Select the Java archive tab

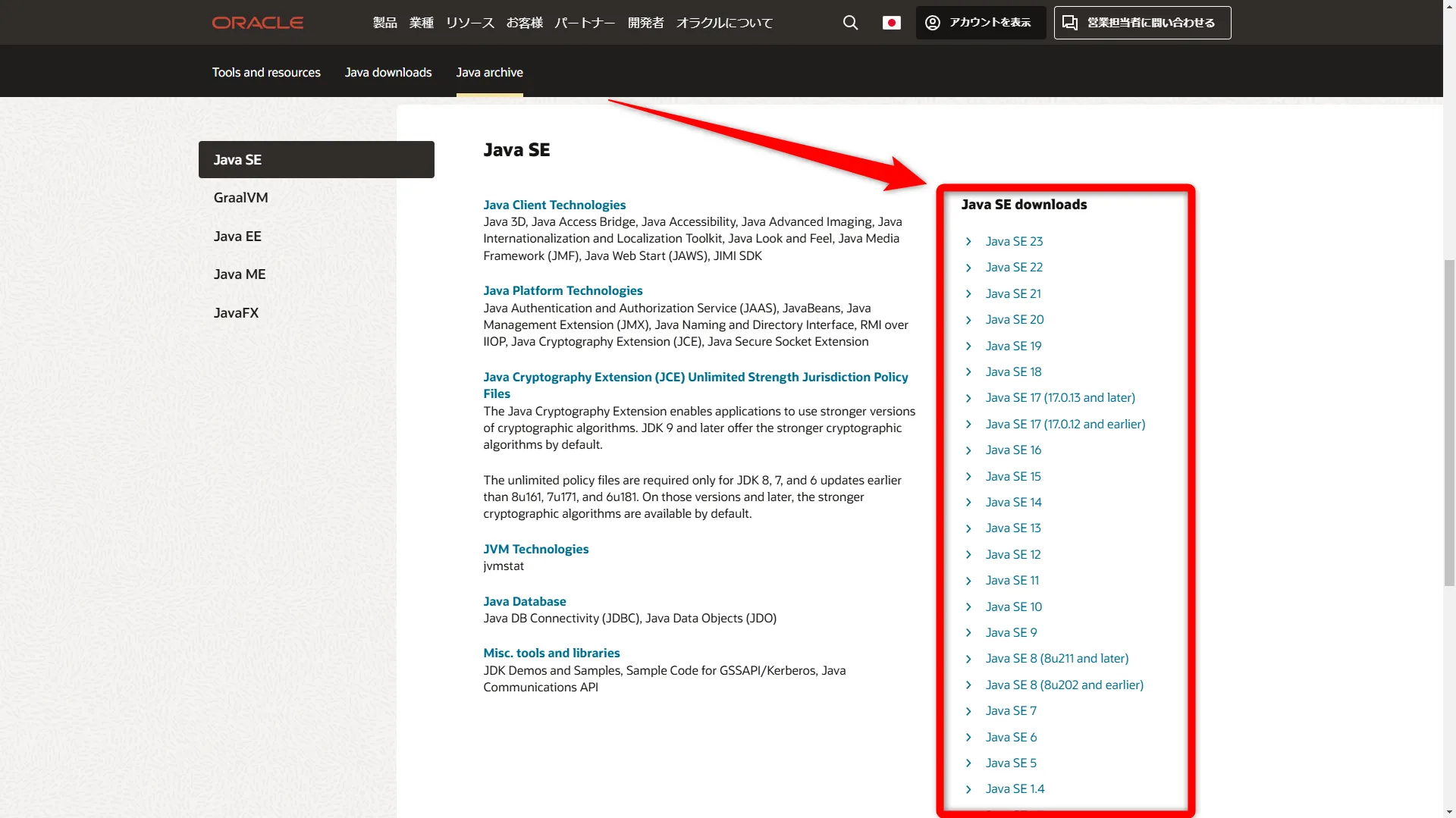(x=489, y=72)
